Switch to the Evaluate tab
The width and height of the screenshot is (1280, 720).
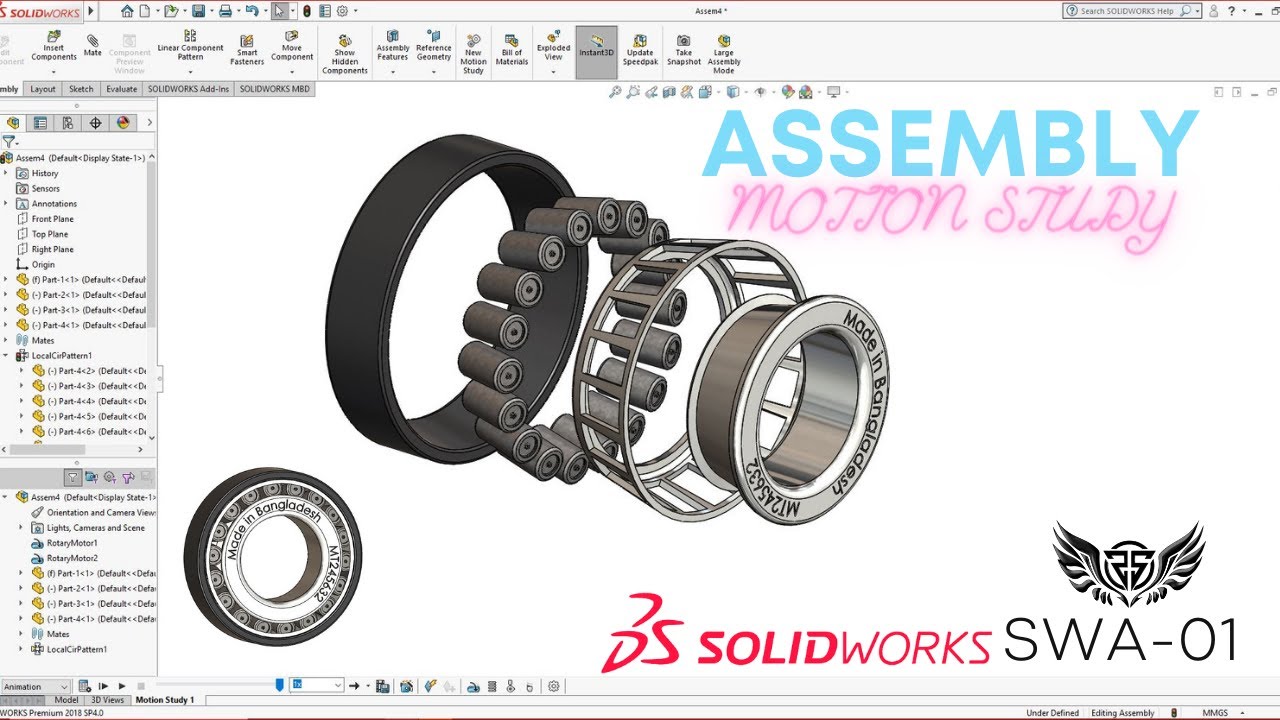(x=122, y=89)
